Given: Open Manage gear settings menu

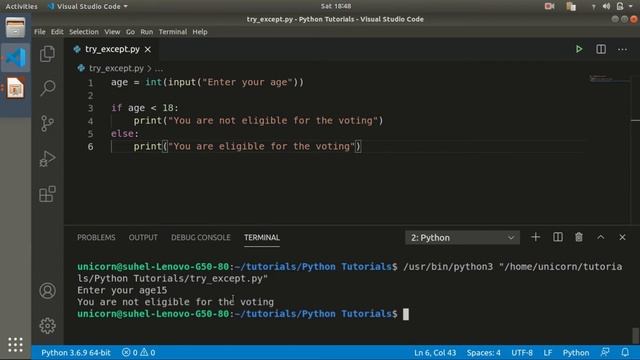Looking at the screenshot, I should 47,326.
